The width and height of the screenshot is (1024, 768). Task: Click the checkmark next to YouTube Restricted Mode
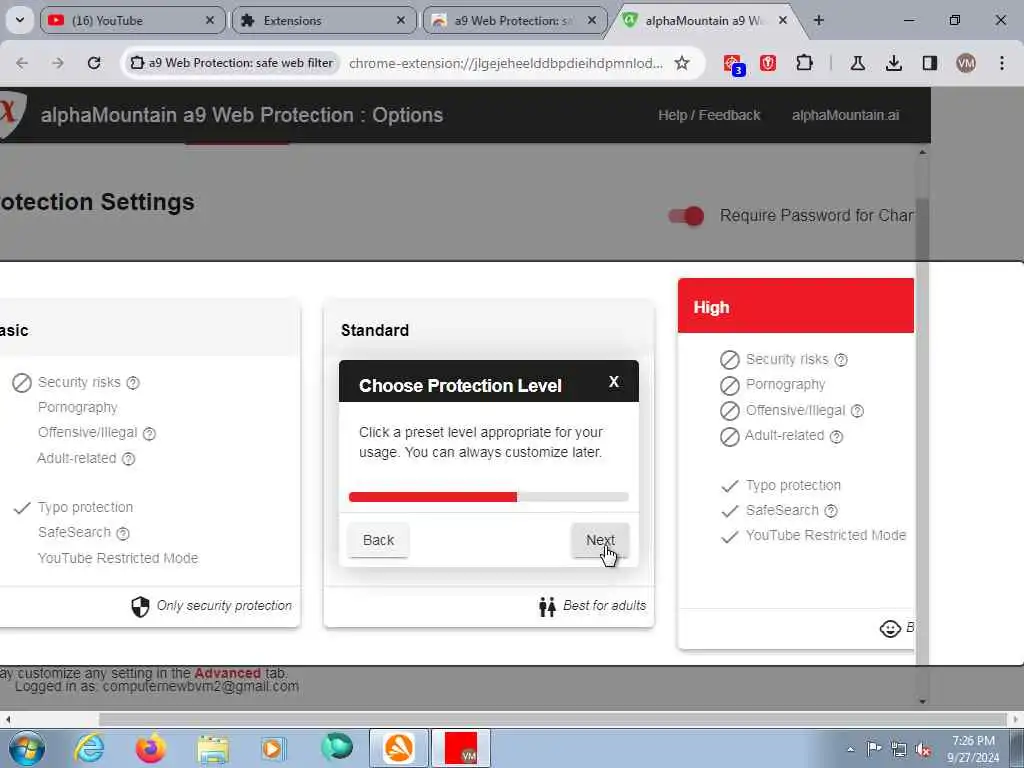coord(729,536)
